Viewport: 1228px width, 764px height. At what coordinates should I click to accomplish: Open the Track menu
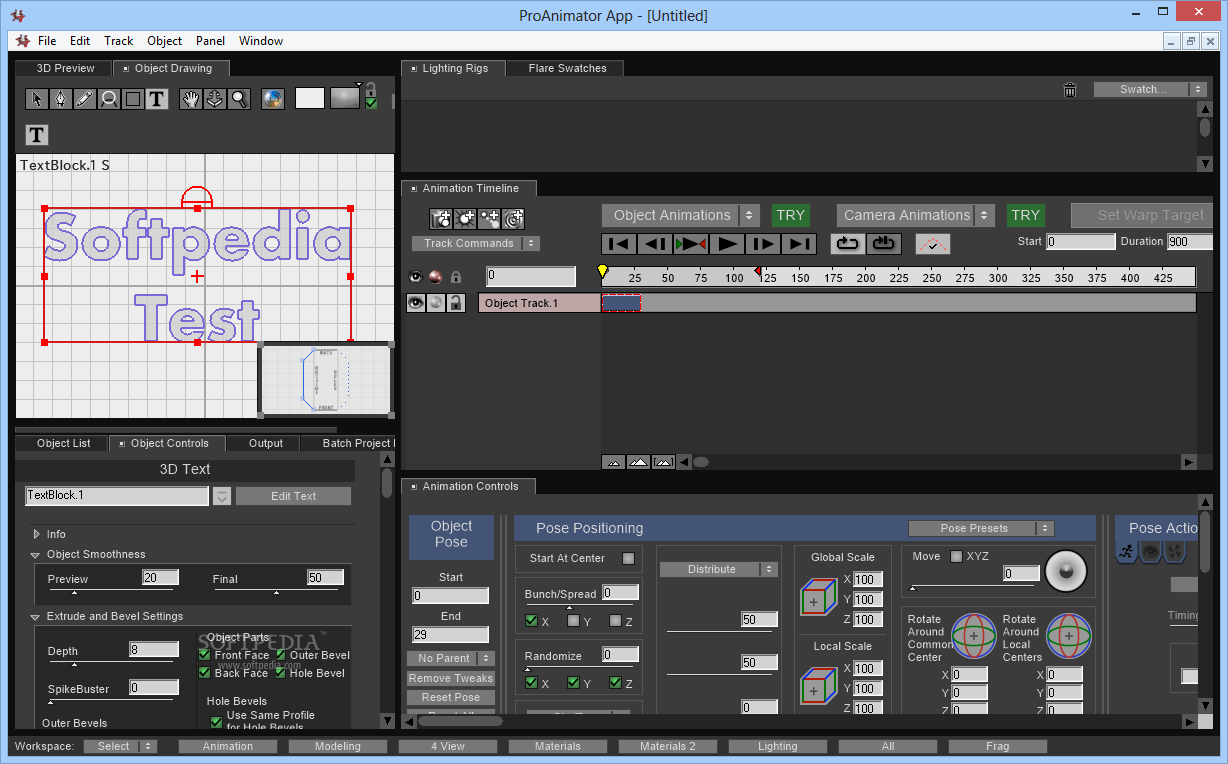(118, 41)
